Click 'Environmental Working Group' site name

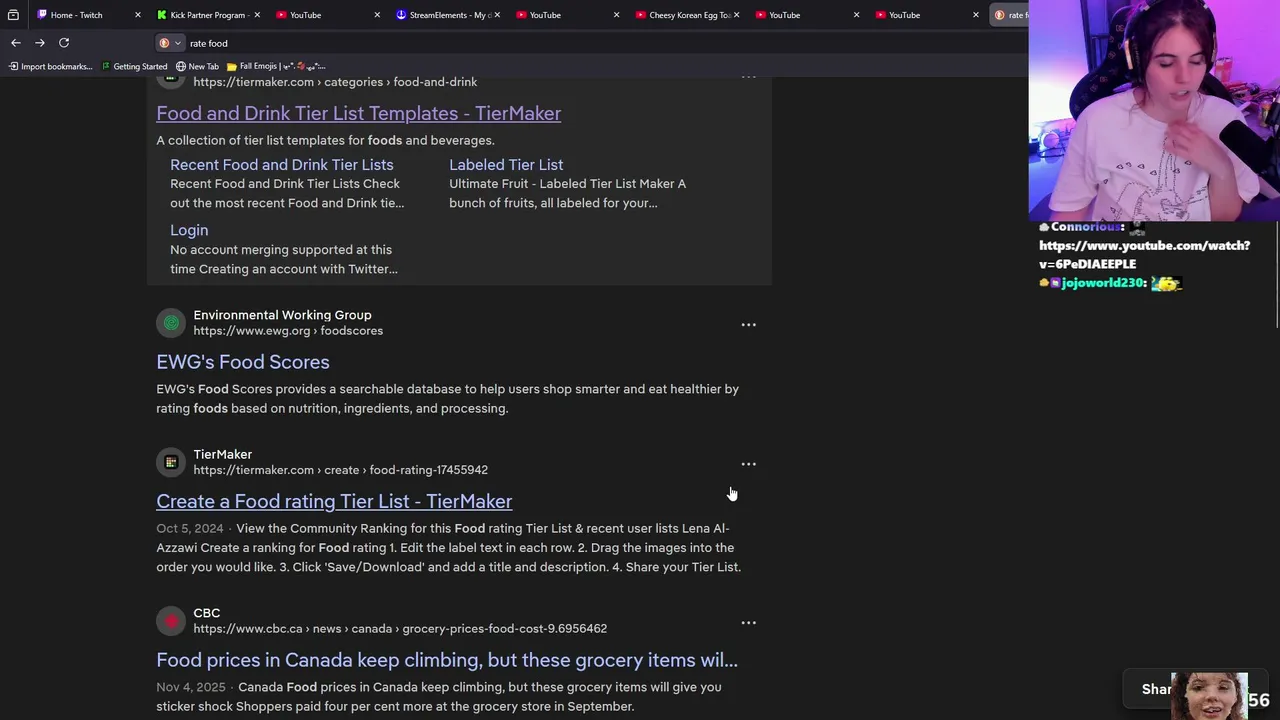(x=282, y=315)
